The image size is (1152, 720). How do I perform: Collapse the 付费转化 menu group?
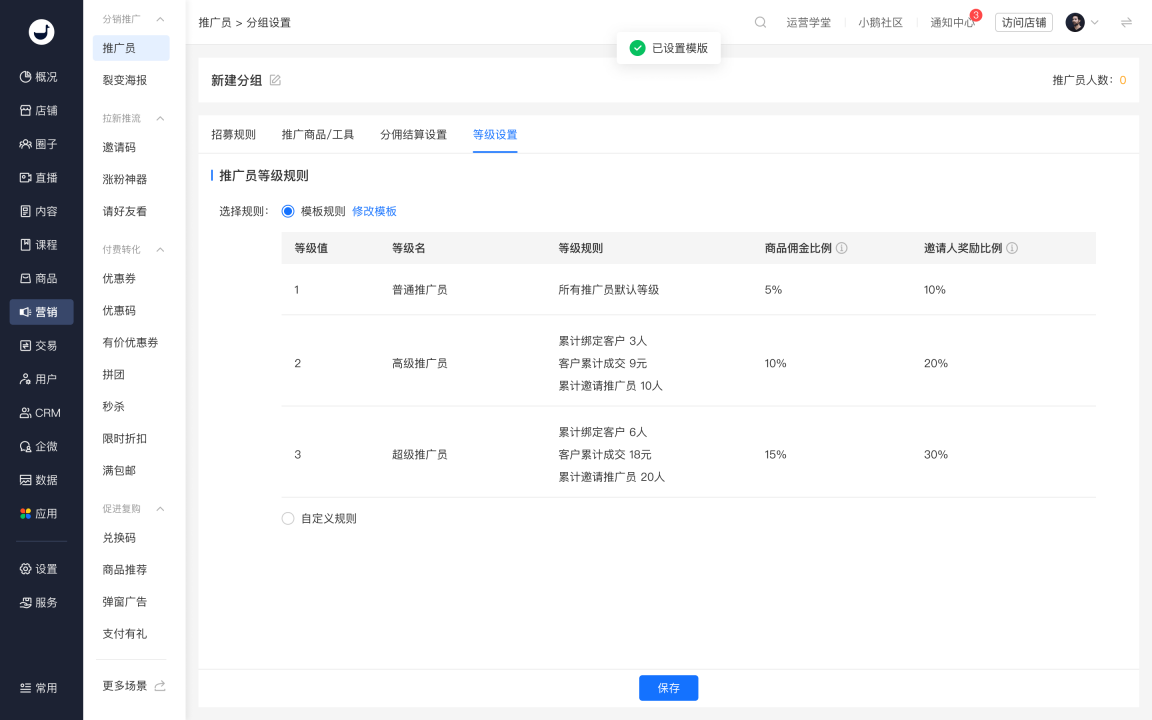point(160,250)
